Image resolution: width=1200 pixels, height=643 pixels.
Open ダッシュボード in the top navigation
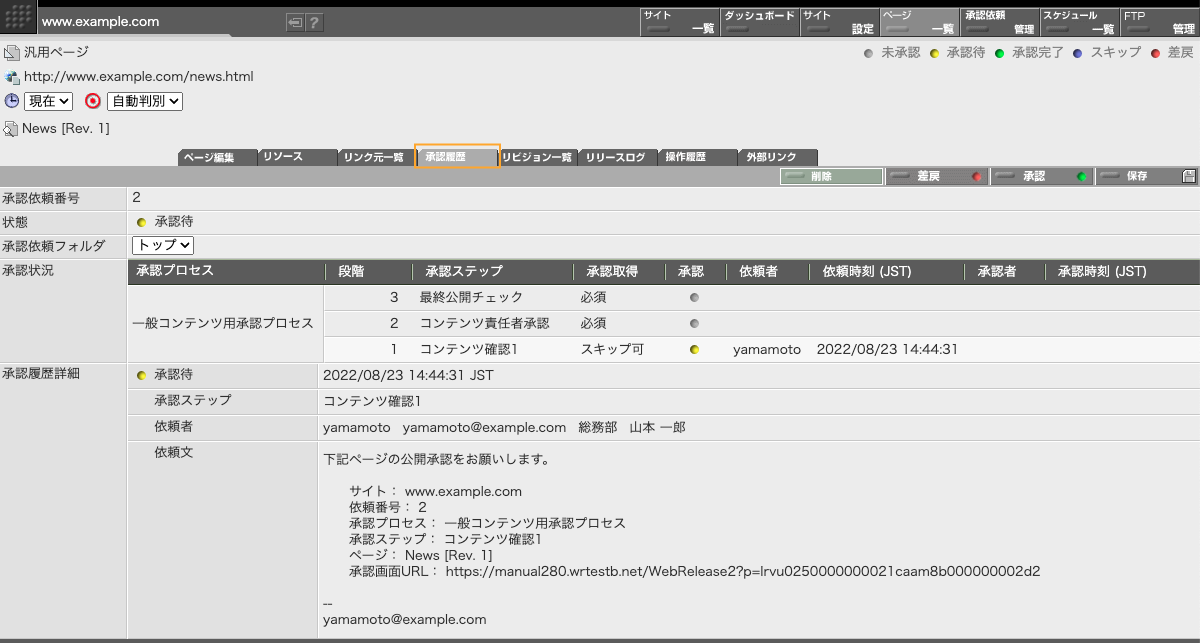758,22
